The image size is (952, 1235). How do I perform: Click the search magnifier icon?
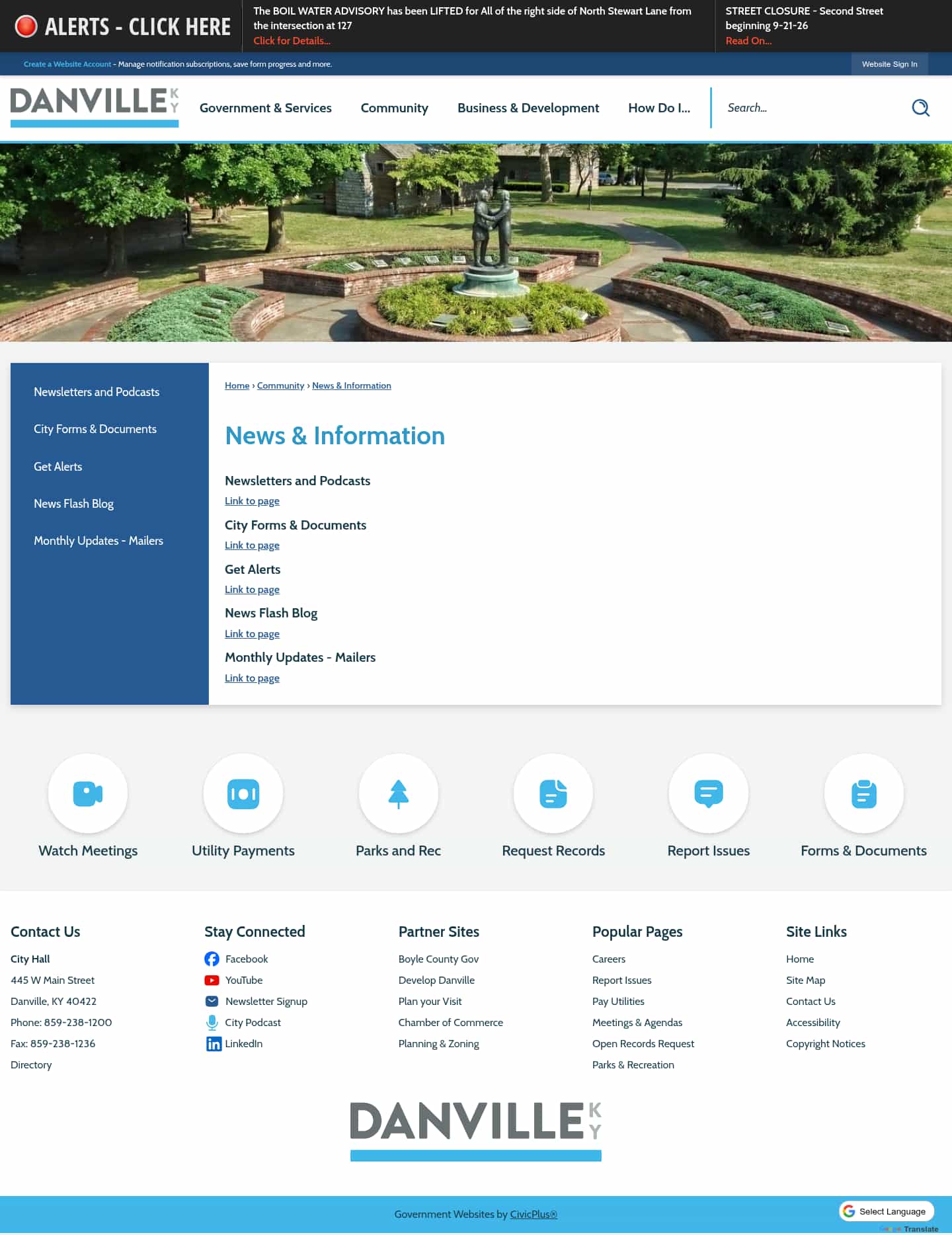(x=920, y=108)
